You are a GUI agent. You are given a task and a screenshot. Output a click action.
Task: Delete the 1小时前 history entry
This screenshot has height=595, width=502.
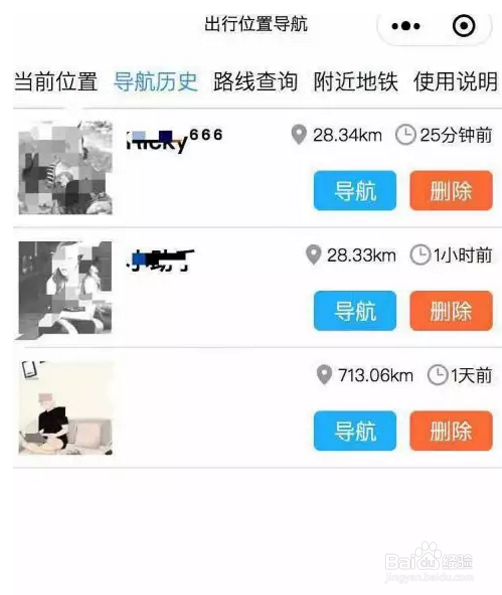451,311
